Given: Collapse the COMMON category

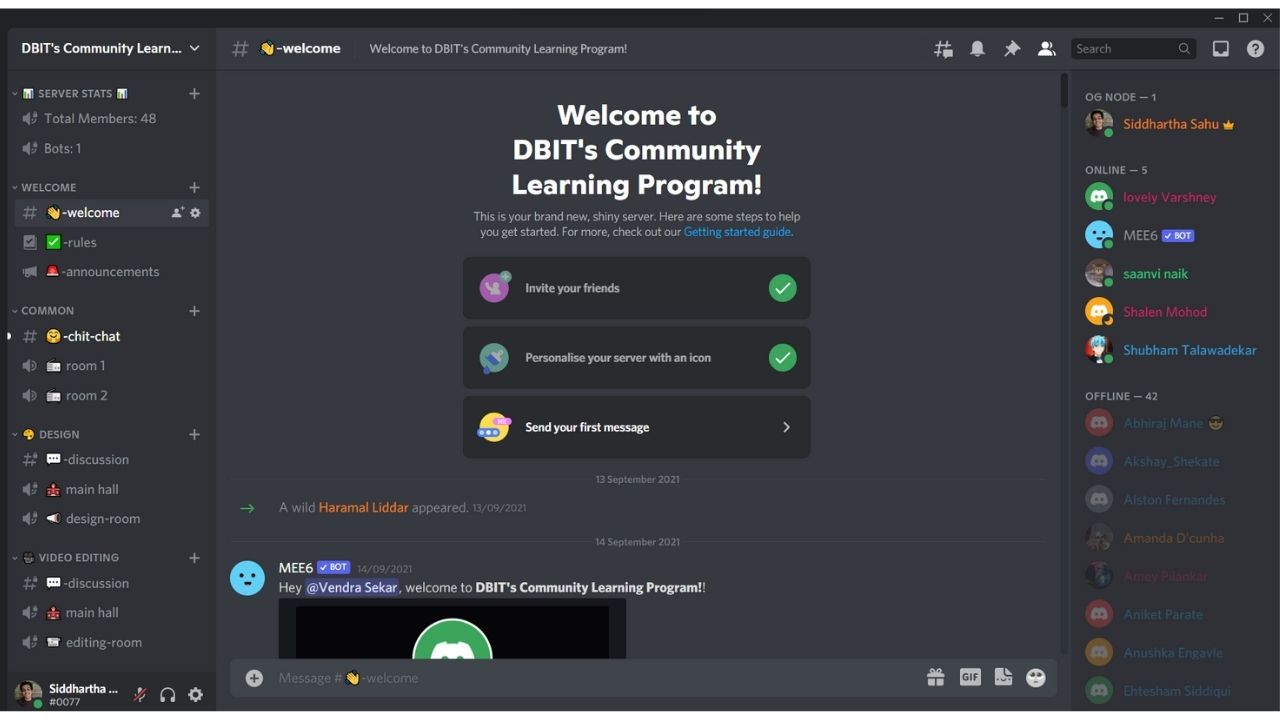Looking at the screenshot, I should (43, 310).
